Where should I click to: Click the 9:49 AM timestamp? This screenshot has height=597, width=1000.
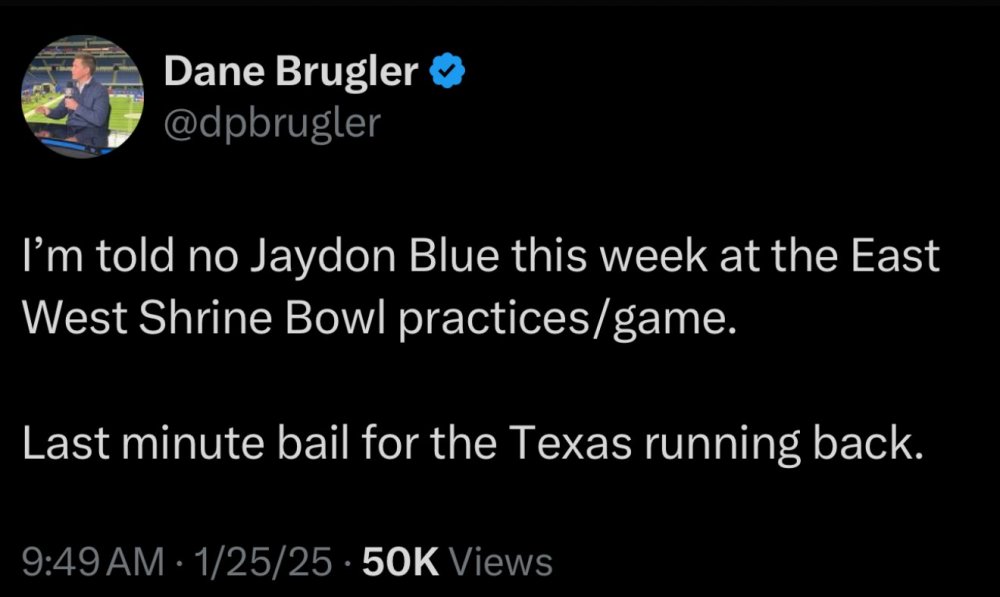click(x=92, y=561)
